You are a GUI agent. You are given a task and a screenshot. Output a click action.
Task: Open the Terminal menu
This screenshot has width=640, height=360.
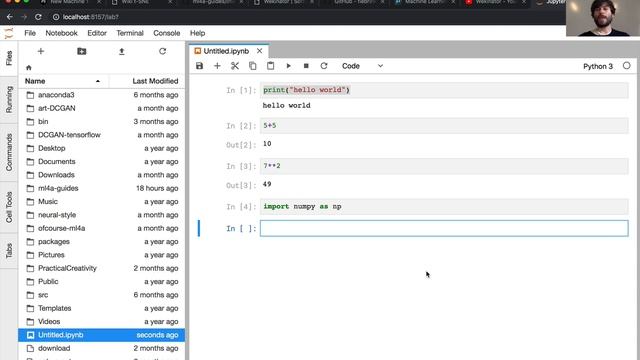(x=130, y=33)
